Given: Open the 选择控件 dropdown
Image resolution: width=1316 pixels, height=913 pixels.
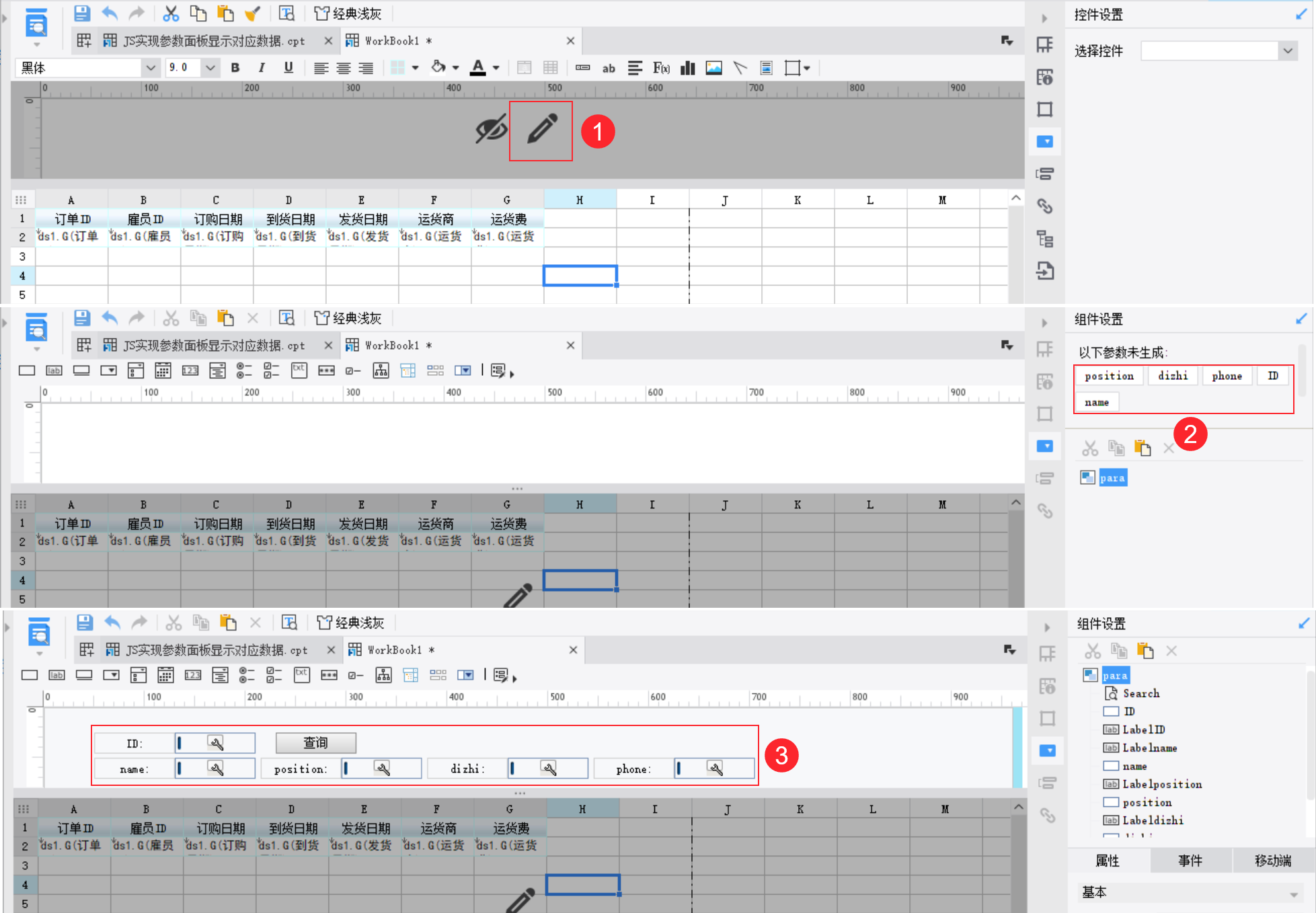Looking at the screenshot, I should 1287,50.
